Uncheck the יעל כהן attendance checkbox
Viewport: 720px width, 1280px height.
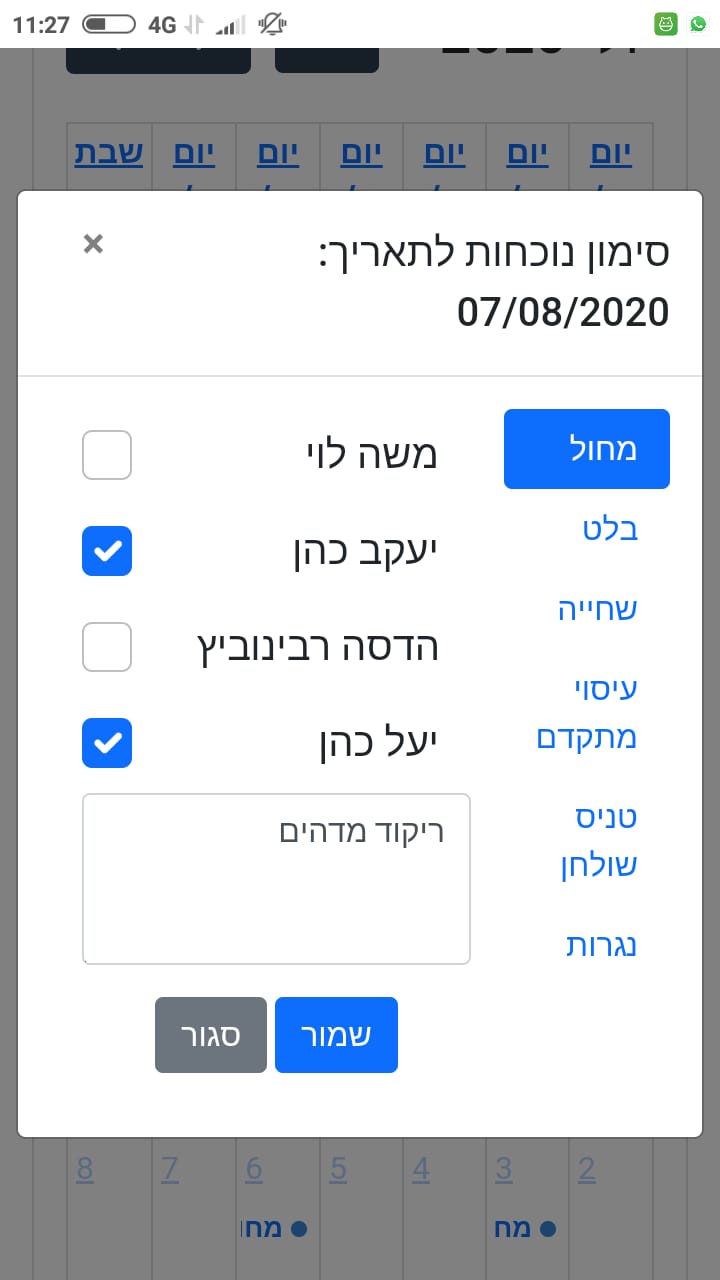coord(107,743)
